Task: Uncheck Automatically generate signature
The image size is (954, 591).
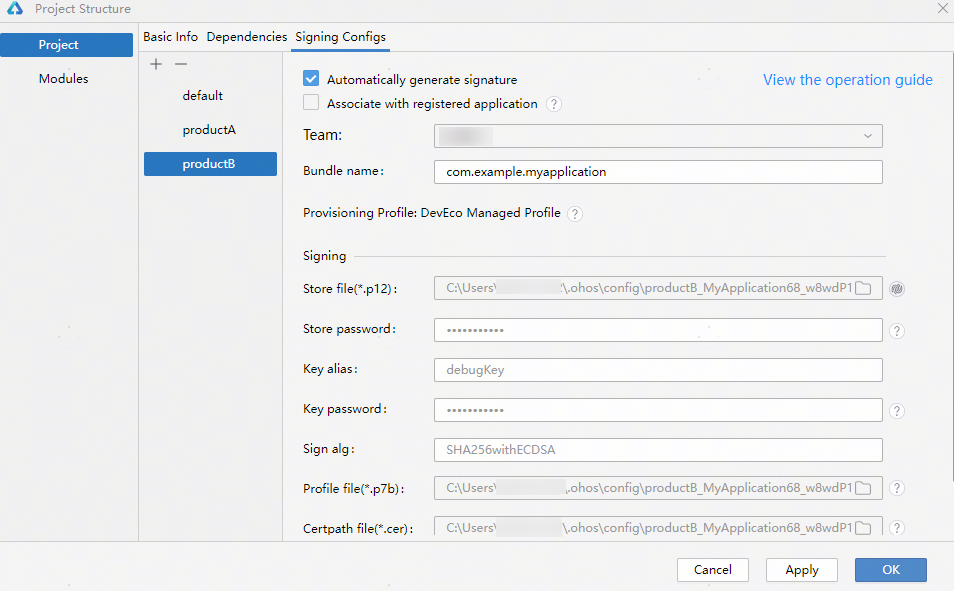Action: coord(311,79)
